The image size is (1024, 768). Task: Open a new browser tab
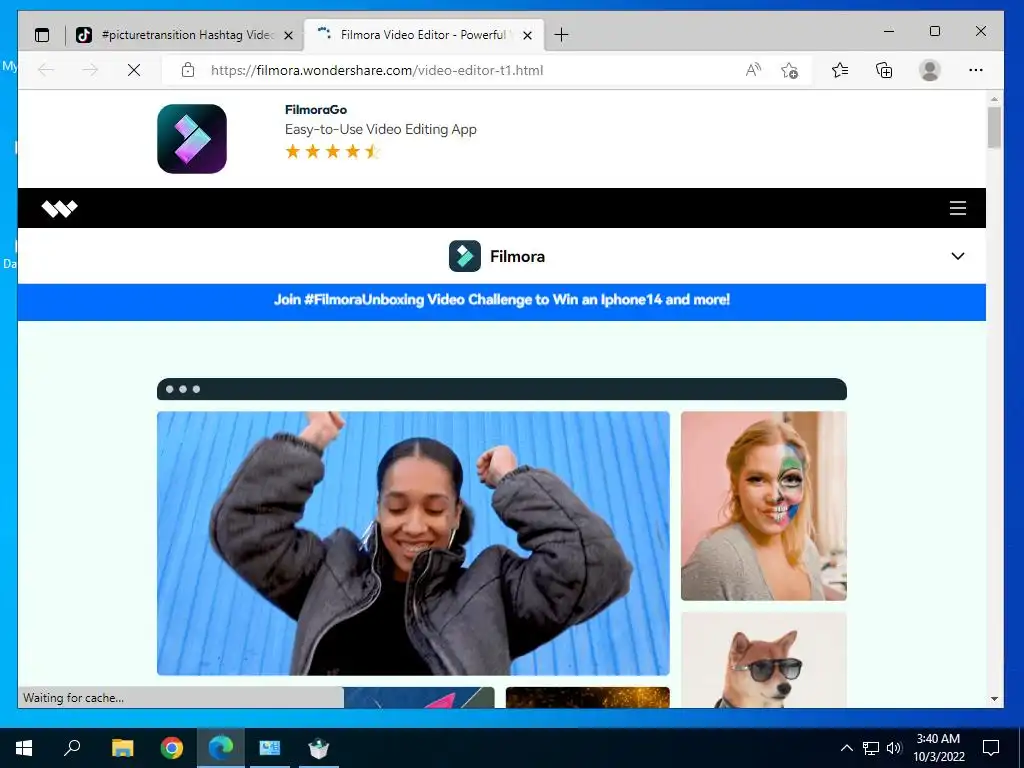point(561,35)
